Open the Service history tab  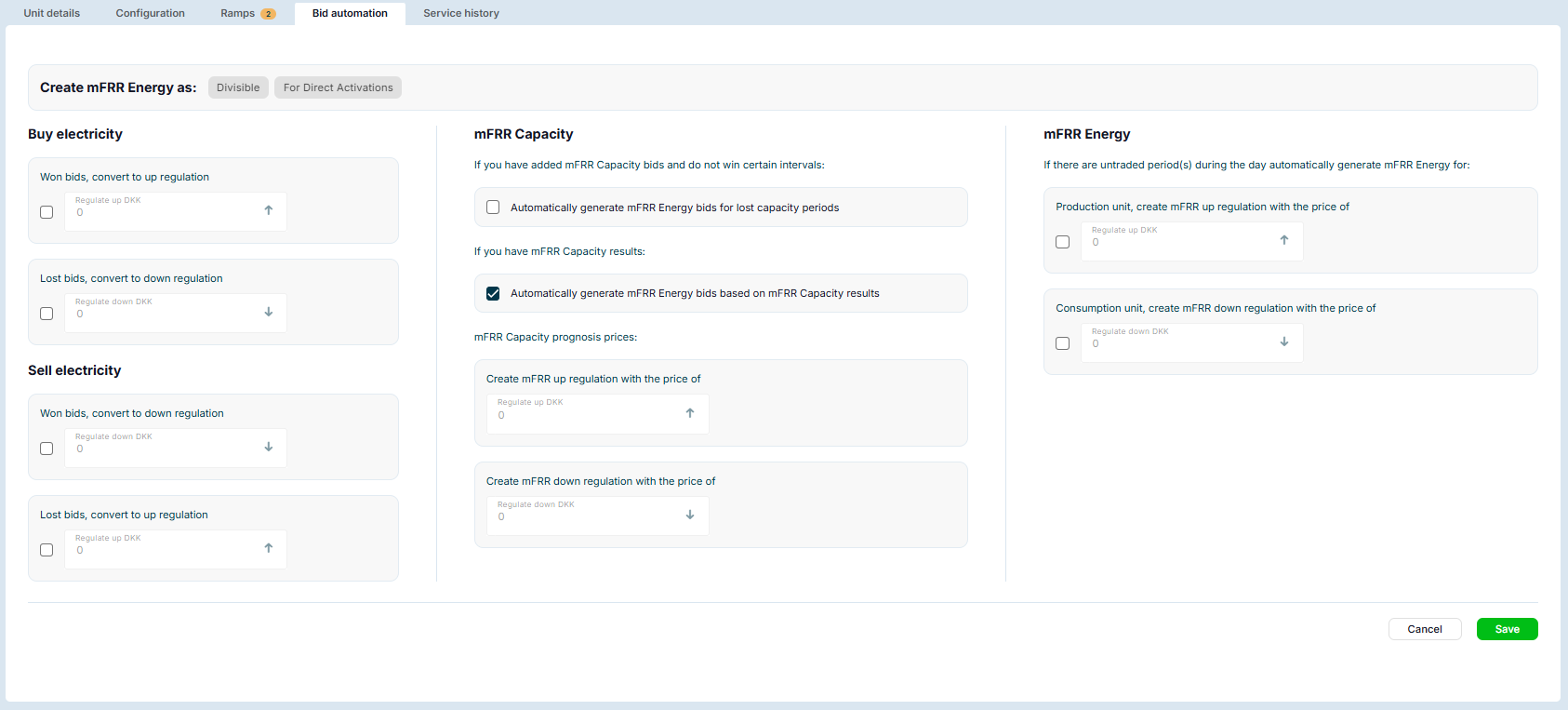pyautogui.click(x=461, y=13)
